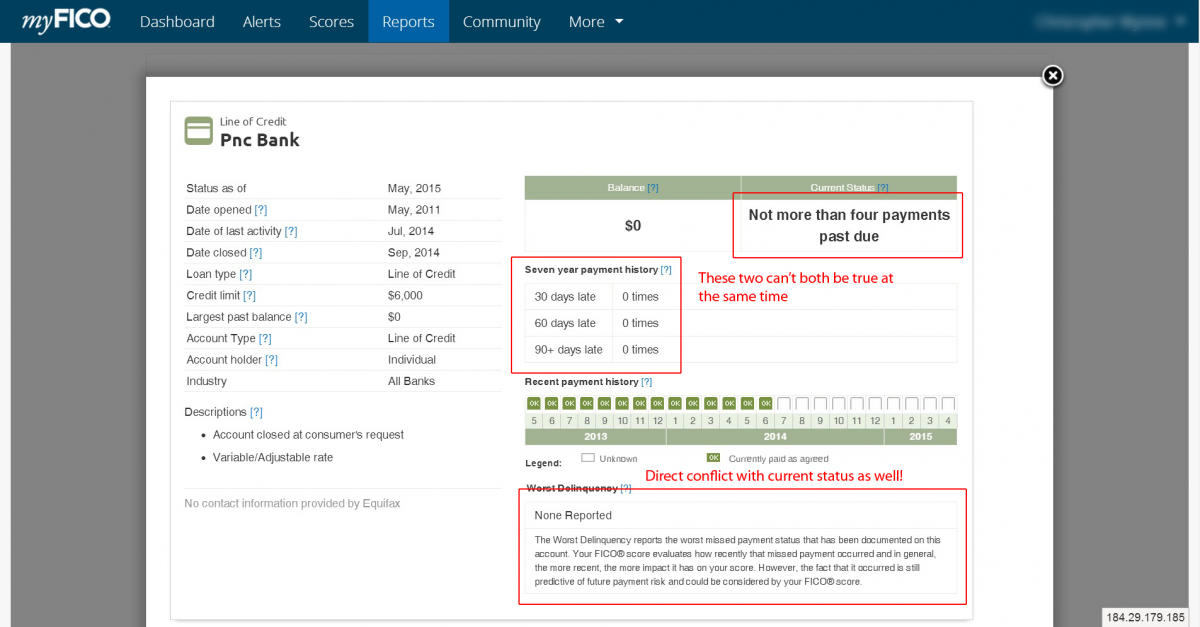Click the Date opened value 'May, 2011'
This screenshot has width=1200, height=627.
pos(414,210)
